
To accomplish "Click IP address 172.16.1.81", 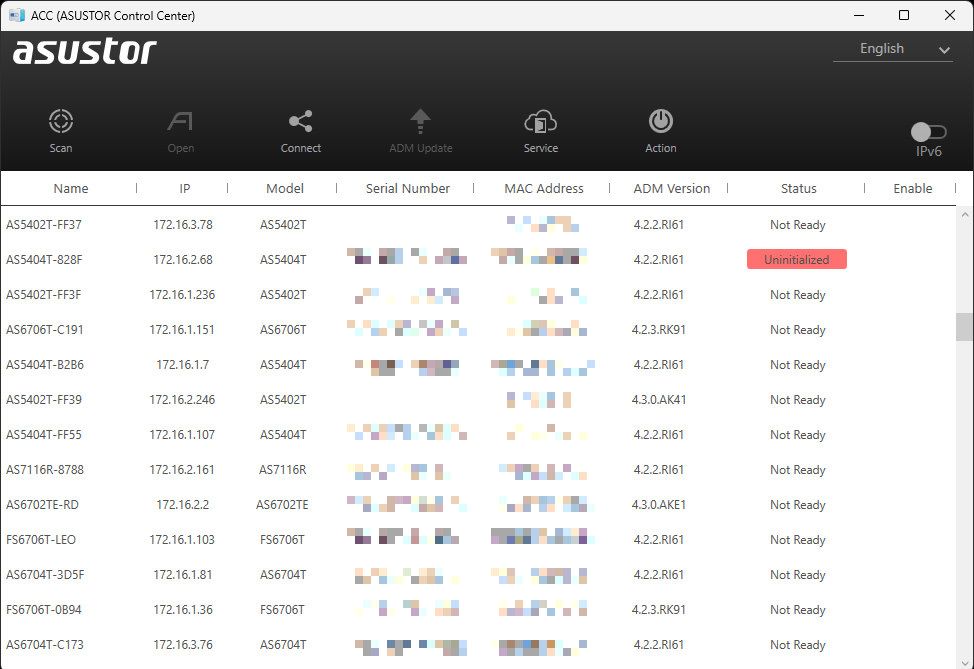I will [183, 575].
